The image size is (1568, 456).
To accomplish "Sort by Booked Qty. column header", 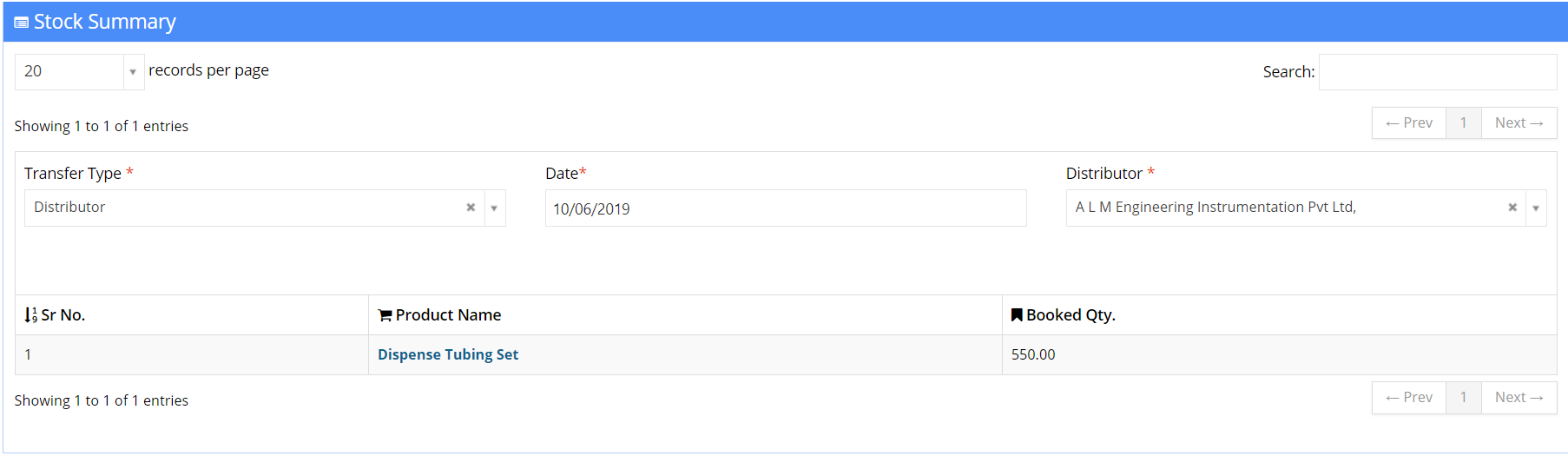I will click(1279, 315).
